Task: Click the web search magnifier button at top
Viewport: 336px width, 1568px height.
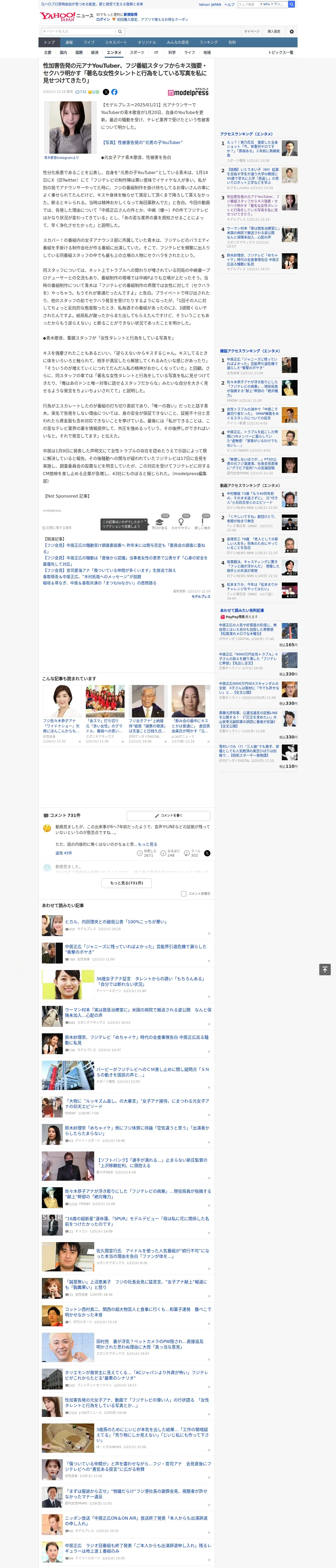Action: pos(292,4)
